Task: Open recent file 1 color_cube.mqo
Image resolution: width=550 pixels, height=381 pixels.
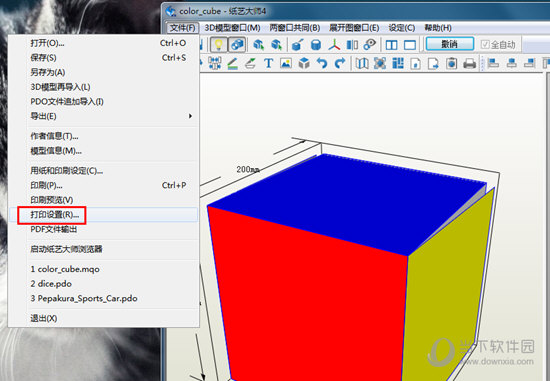Action: (103, 269)
